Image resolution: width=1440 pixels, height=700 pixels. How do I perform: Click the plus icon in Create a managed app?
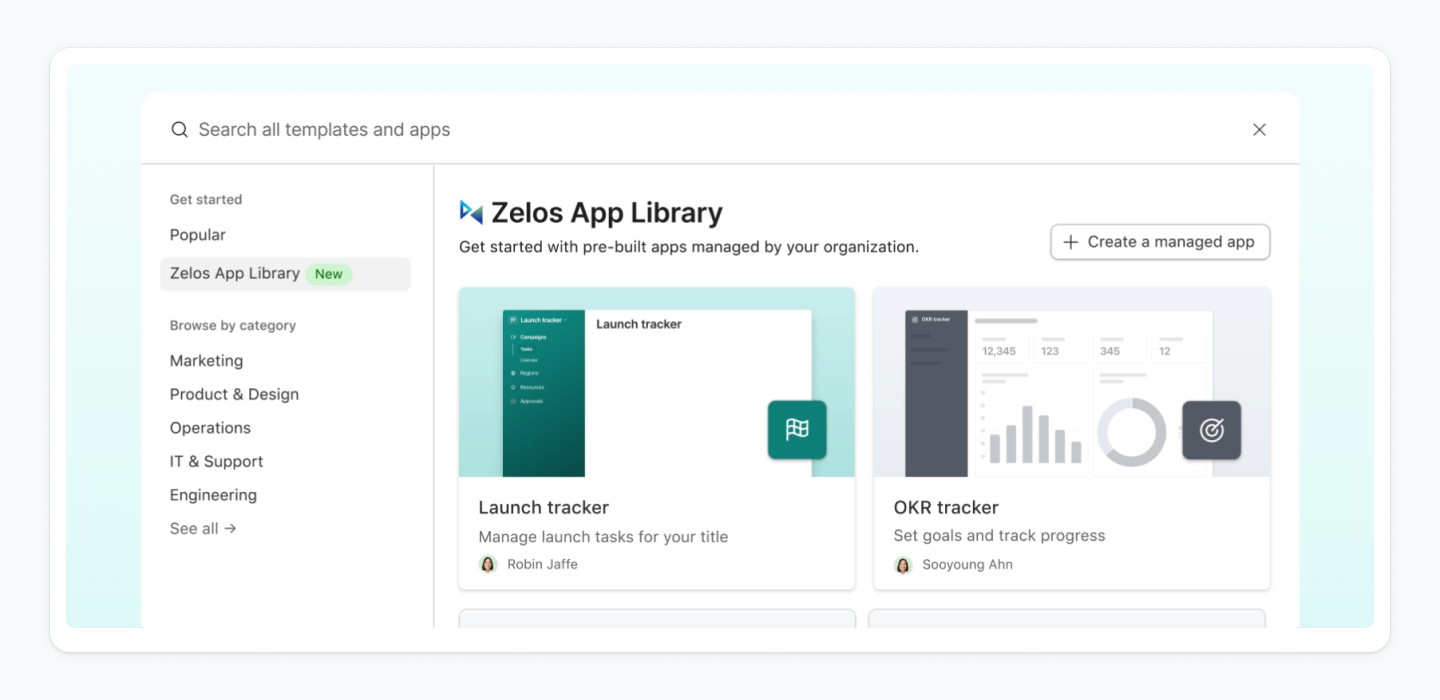1071,242
